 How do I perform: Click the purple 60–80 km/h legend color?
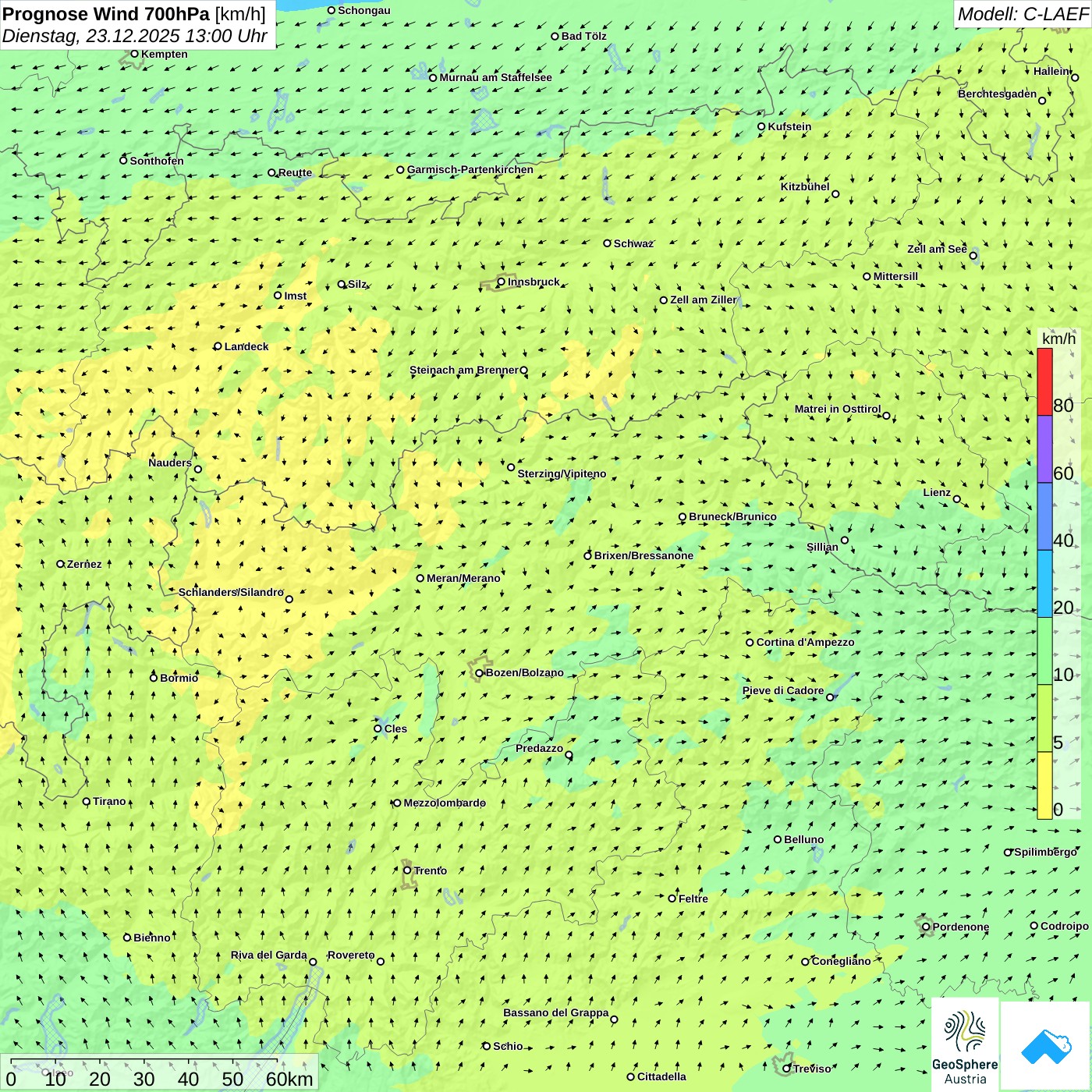(x=1044, y=449)
